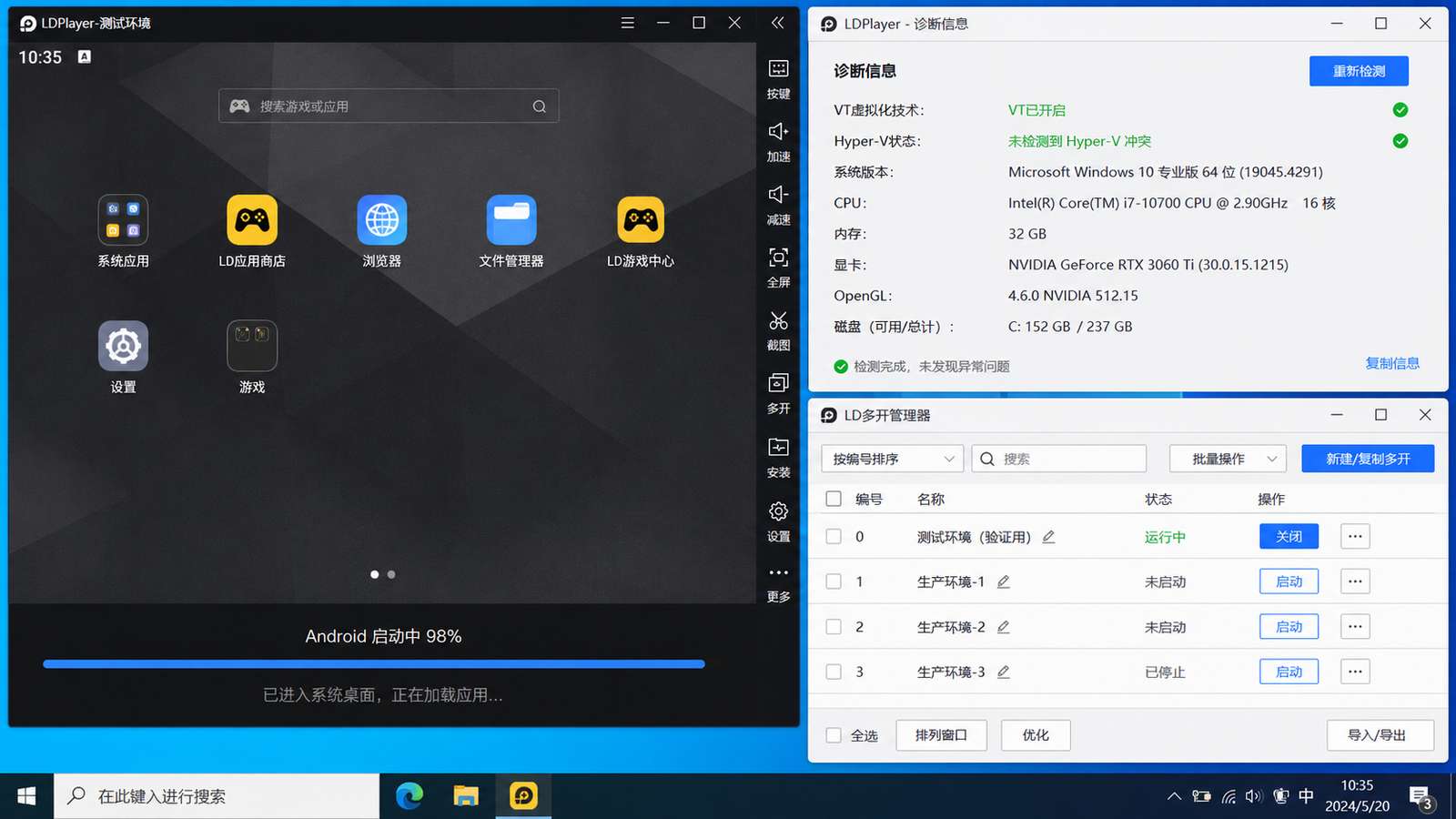
Task: Click 新建/复制多开 button
Action: coord(1368,459)
